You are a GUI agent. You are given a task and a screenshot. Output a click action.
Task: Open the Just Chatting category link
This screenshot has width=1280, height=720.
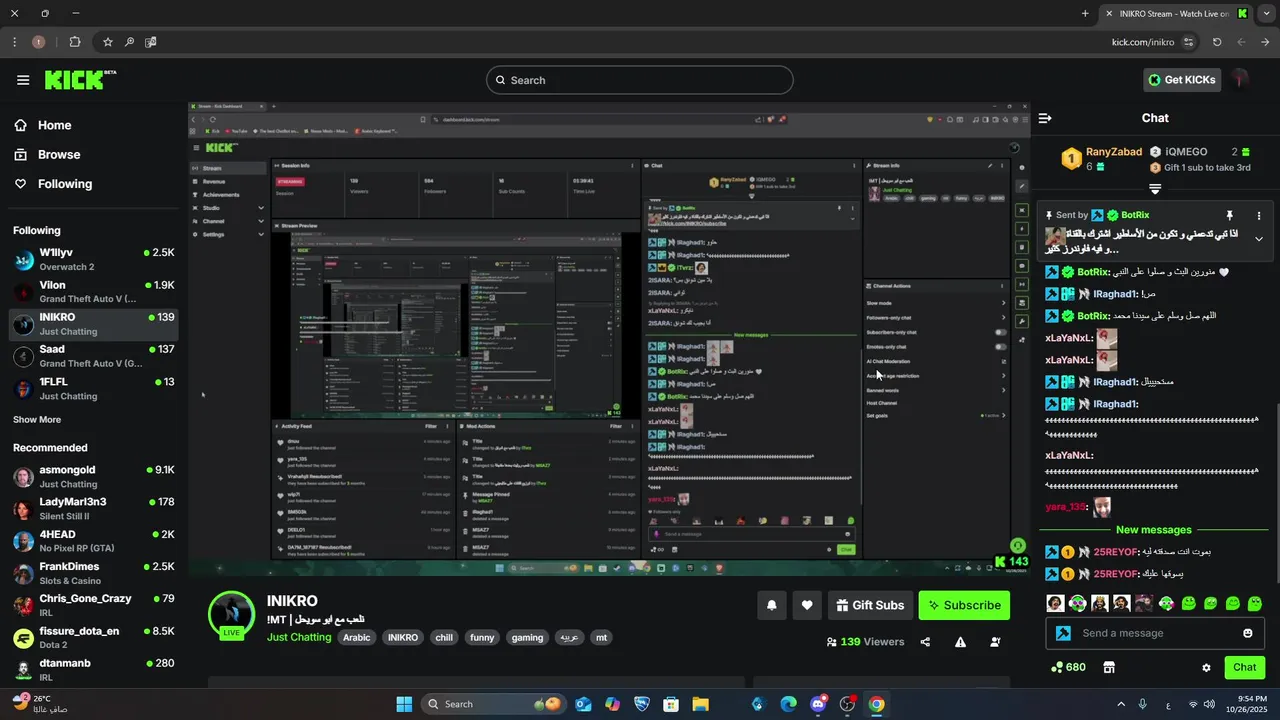[299, 637]
